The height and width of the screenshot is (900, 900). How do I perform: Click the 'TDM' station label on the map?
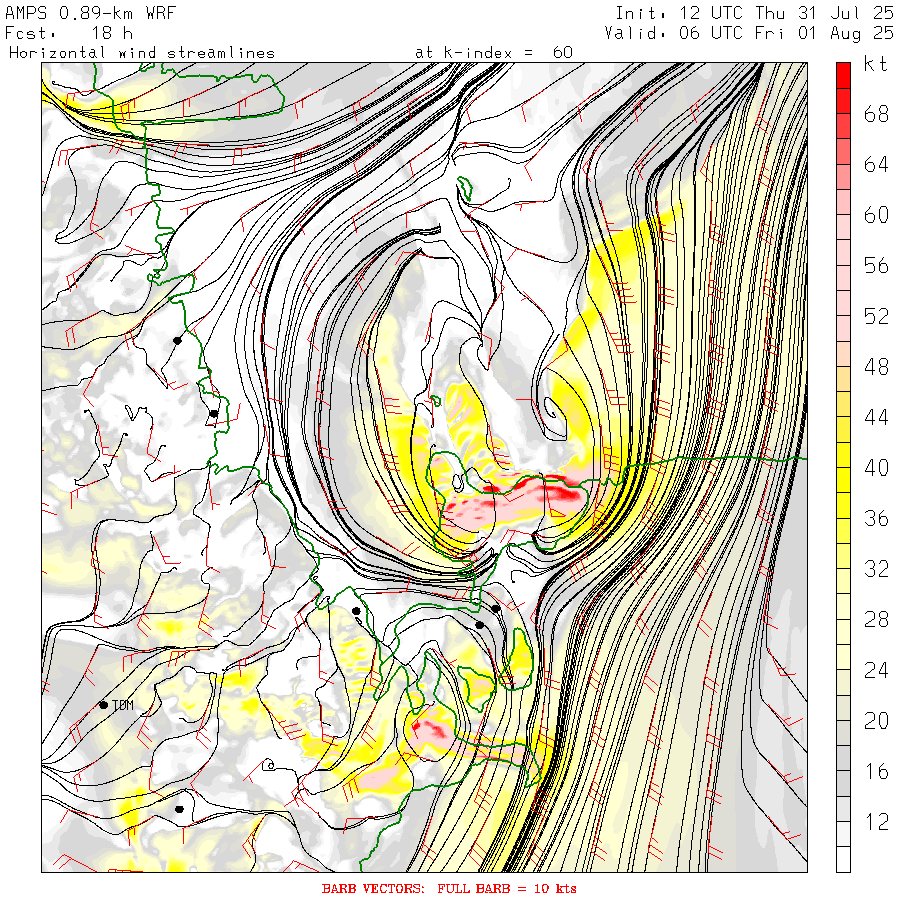coord(123,705)
